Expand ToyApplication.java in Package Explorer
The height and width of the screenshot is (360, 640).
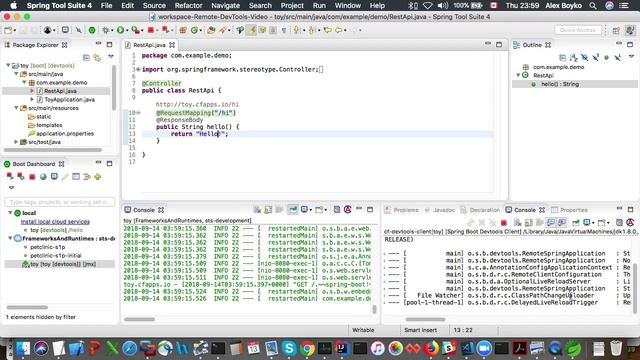(x=32, y=99)
